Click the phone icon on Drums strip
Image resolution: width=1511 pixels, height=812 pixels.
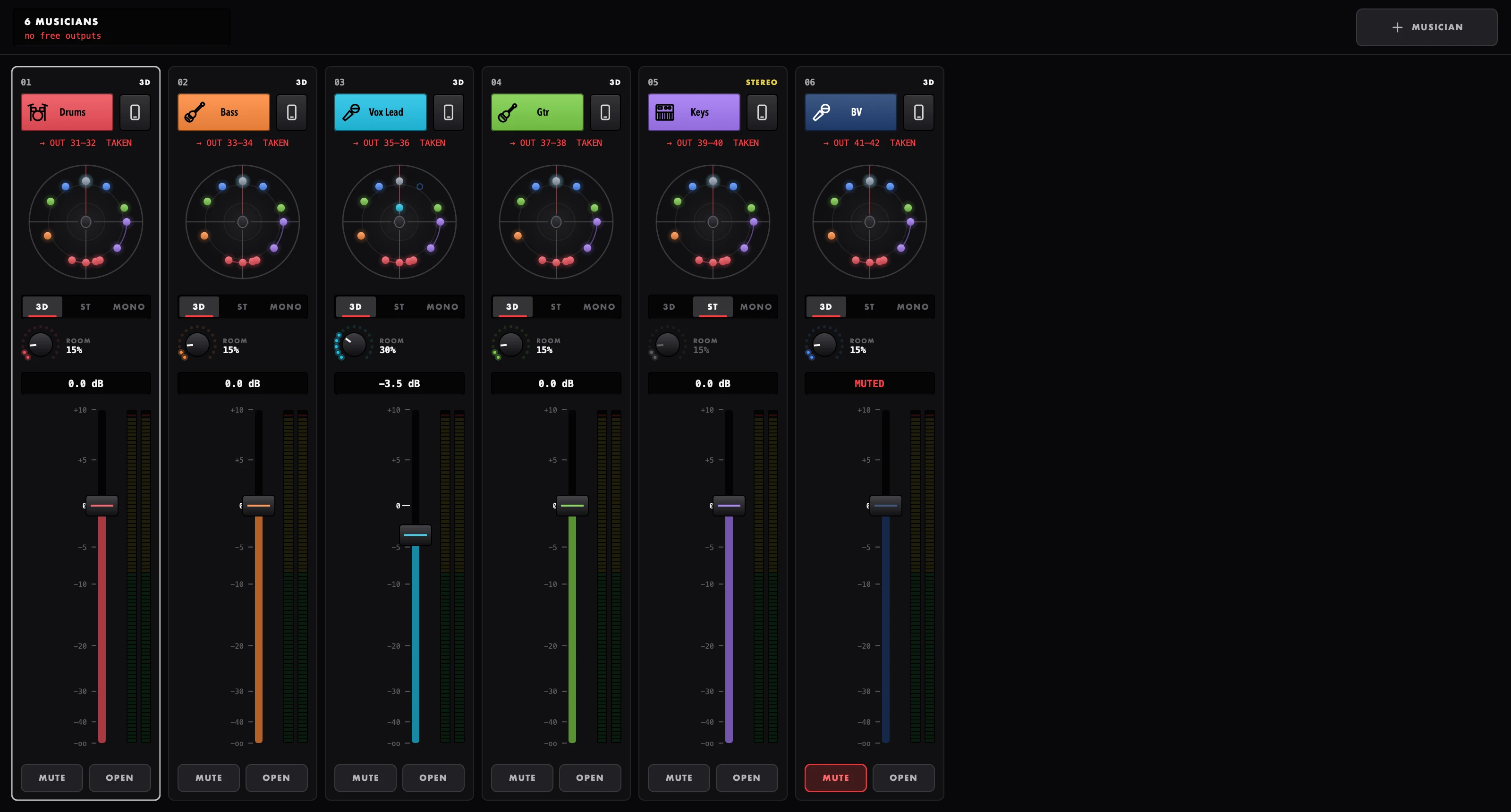point(135,112)
